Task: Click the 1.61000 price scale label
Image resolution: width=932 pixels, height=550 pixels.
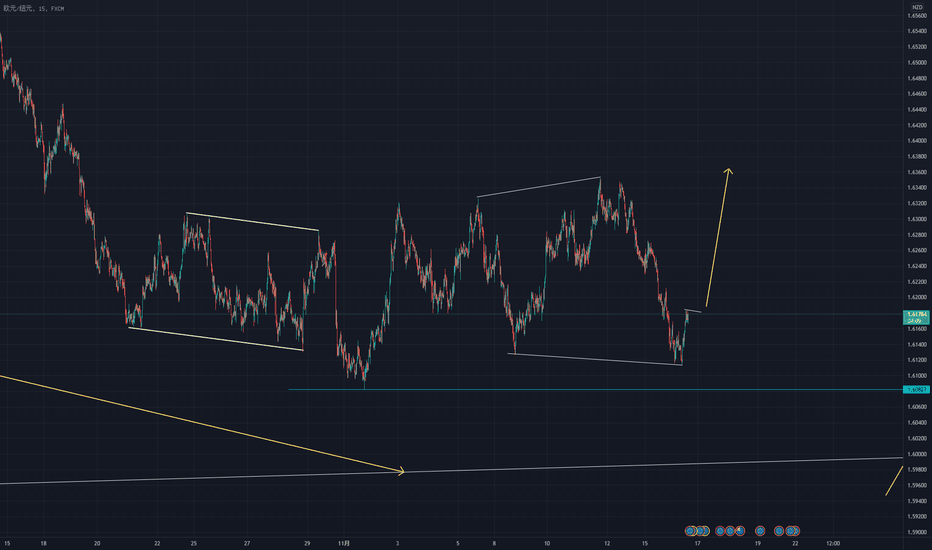Action: [x=917, y=376]
